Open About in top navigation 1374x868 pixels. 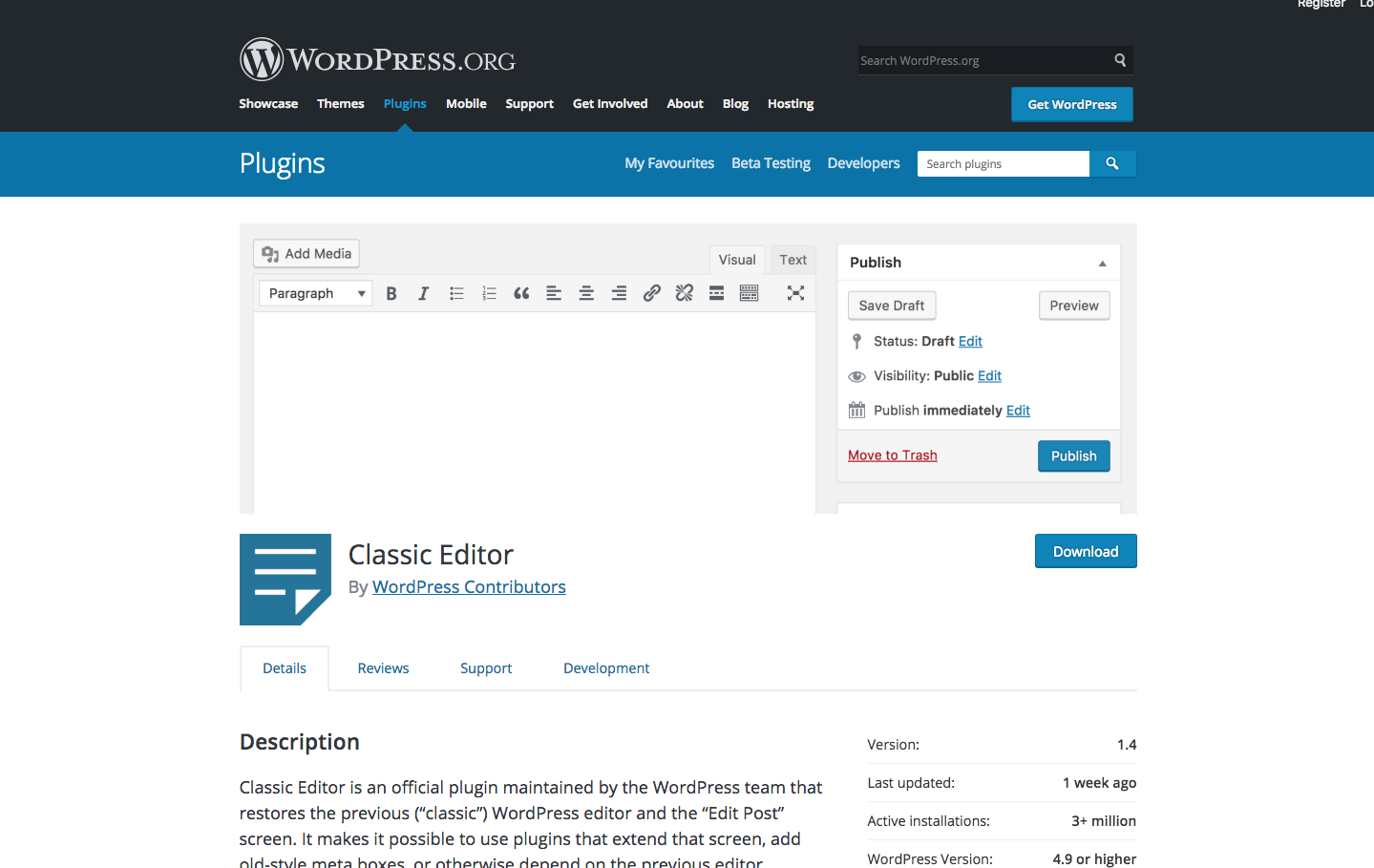point(685,103)
